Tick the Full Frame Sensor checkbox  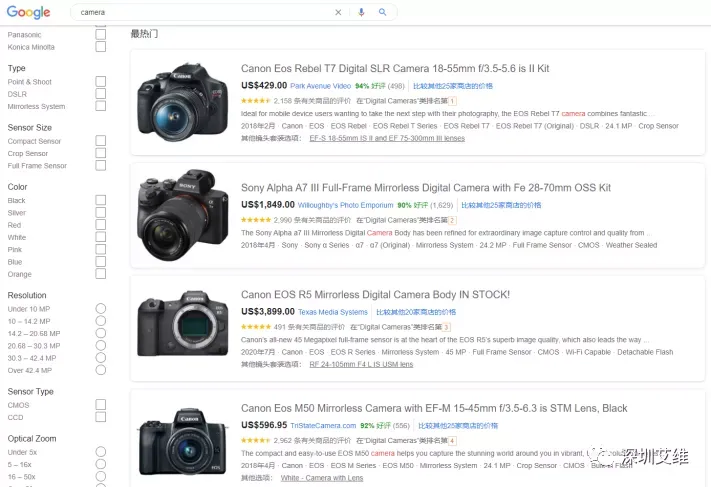(101, 166)
